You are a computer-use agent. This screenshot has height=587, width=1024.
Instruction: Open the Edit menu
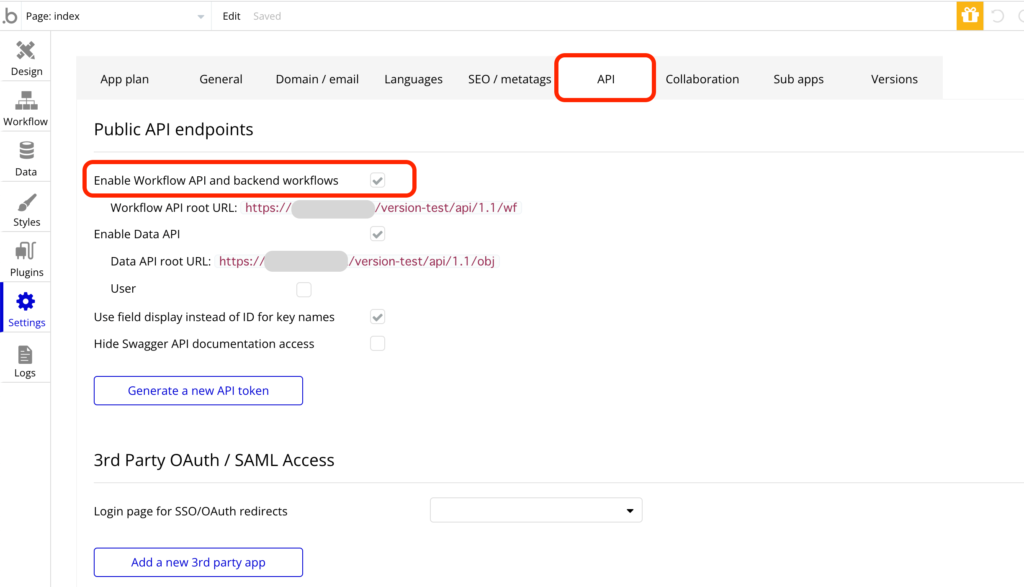click(231, 15)
